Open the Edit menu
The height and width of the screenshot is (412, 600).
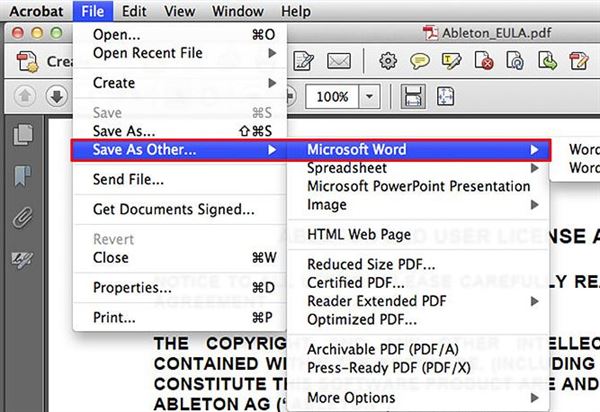[134, 11]
